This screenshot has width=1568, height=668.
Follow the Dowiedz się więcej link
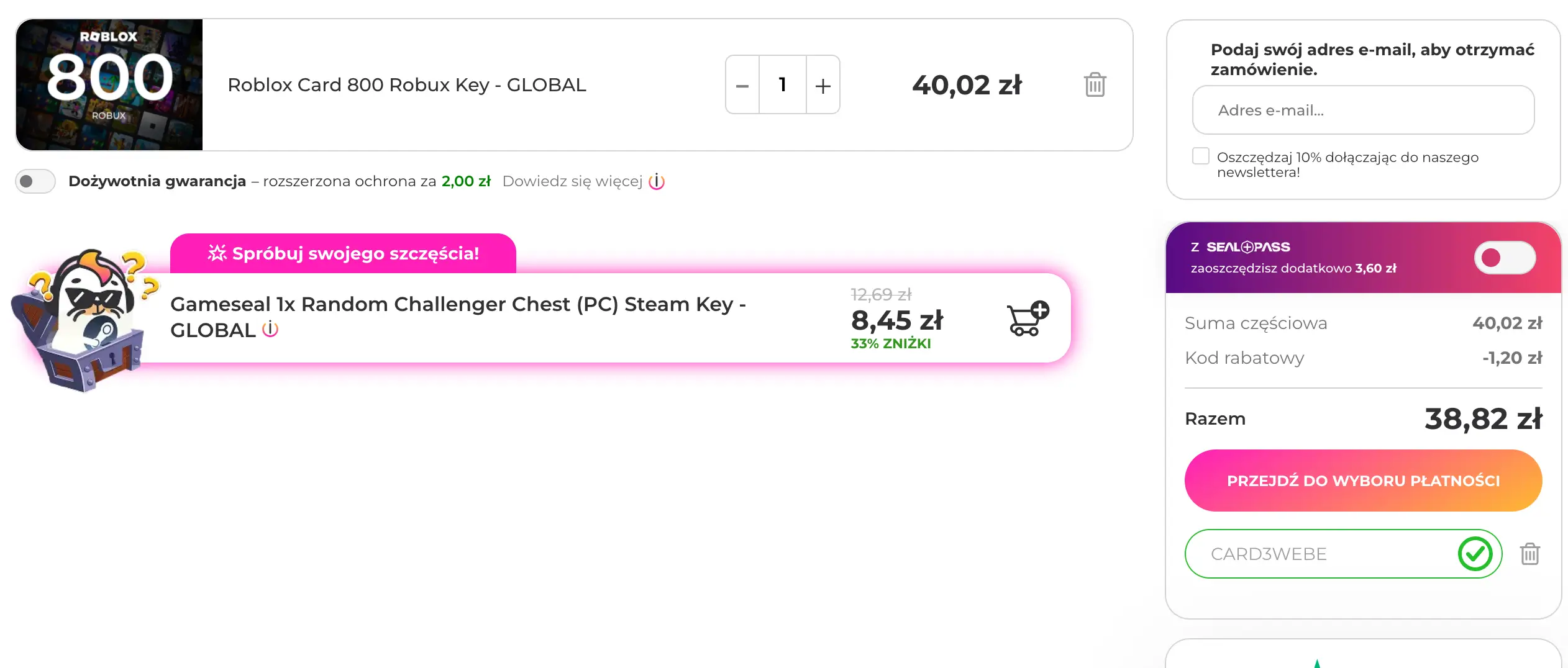coord(572,181)
